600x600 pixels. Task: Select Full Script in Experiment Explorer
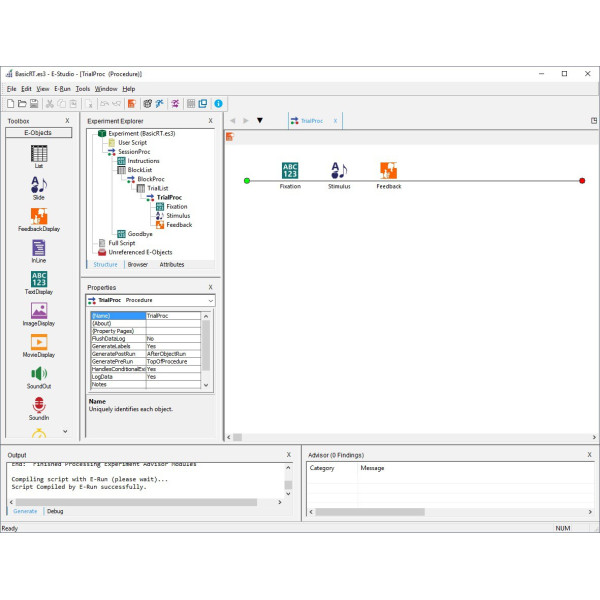click(x=117, y=243)
